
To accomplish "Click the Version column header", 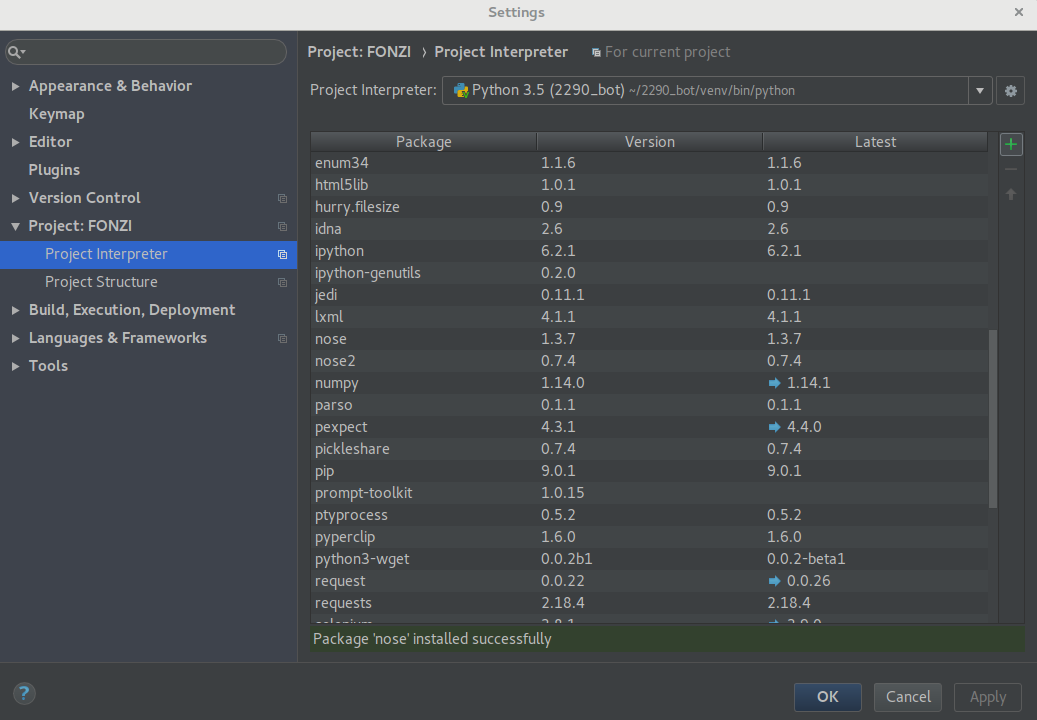I will pyautogui.click(x=649, y=141).
